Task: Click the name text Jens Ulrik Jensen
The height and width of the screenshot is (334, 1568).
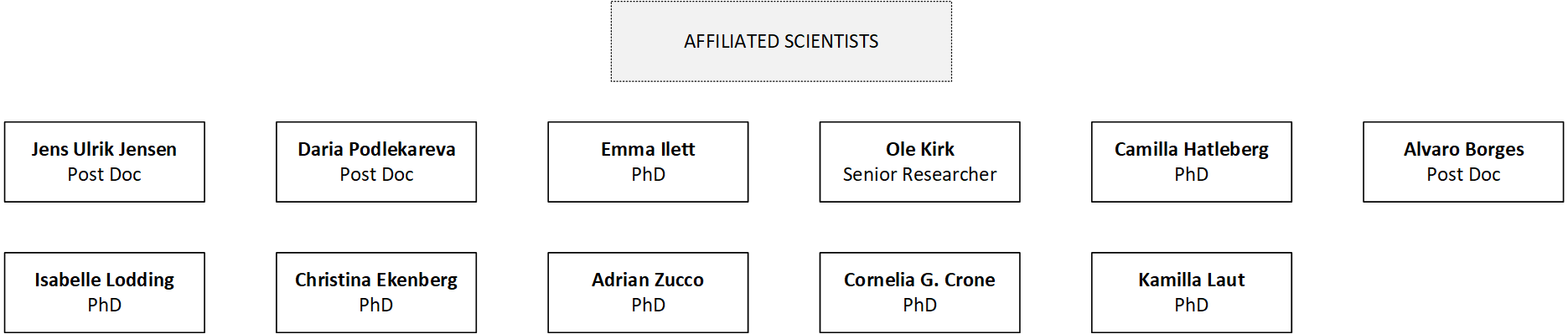Action: tap(105, 149)
